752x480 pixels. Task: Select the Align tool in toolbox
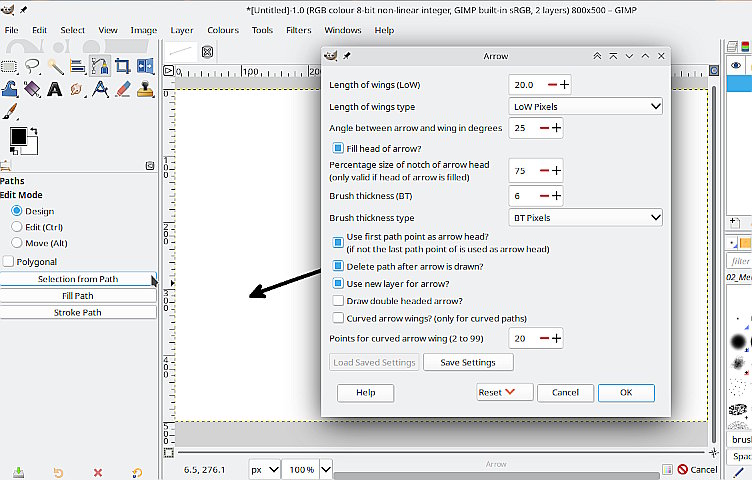coord(77,66)
